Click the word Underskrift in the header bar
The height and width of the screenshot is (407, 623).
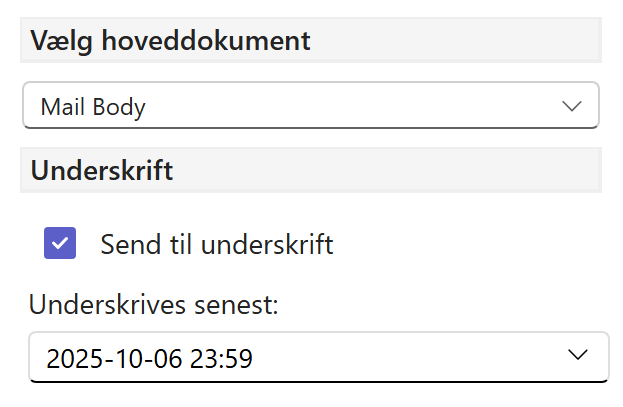[102, 170]
